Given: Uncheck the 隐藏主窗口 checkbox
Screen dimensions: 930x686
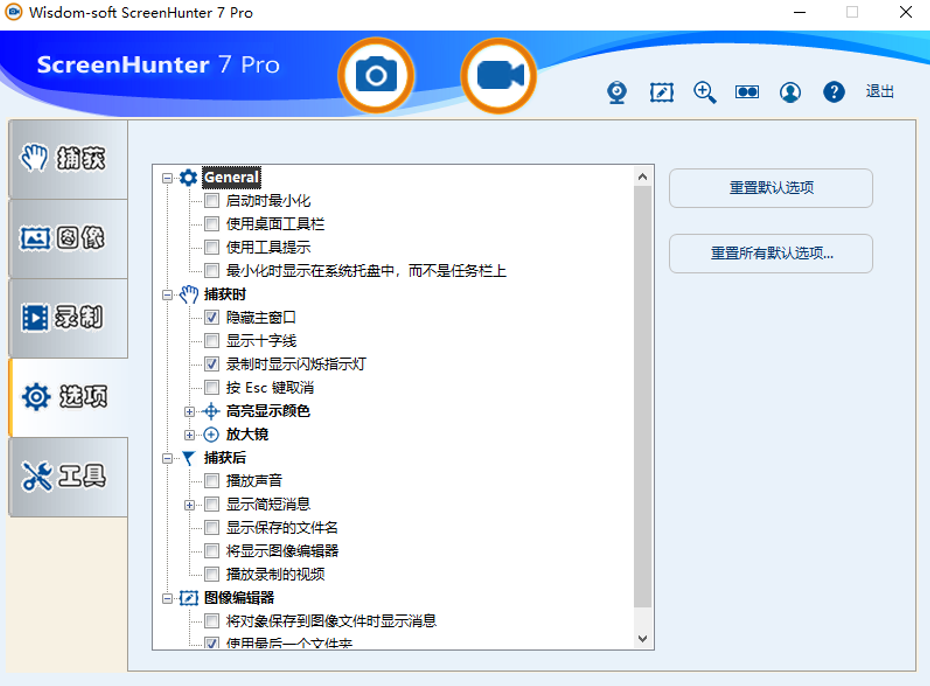Looking at the screenshot, I should point(212,317).
